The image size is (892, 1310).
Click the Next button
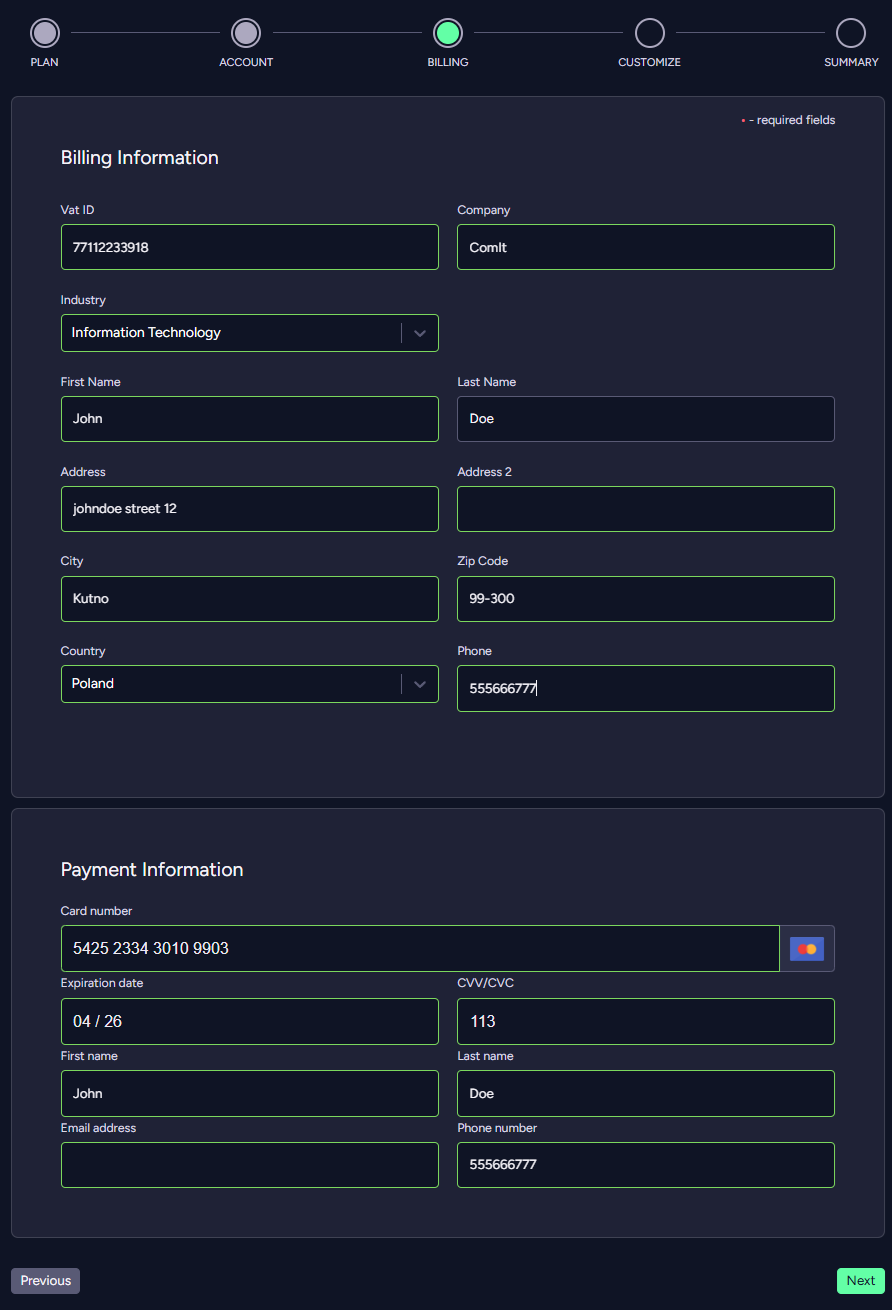click(860, 1280)
